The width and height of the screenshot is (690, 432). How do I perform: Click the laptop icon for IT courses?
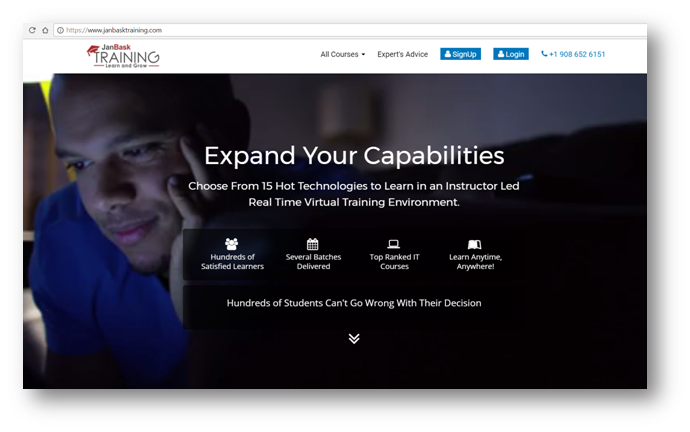pyautogui.click(x=393, y=244)
